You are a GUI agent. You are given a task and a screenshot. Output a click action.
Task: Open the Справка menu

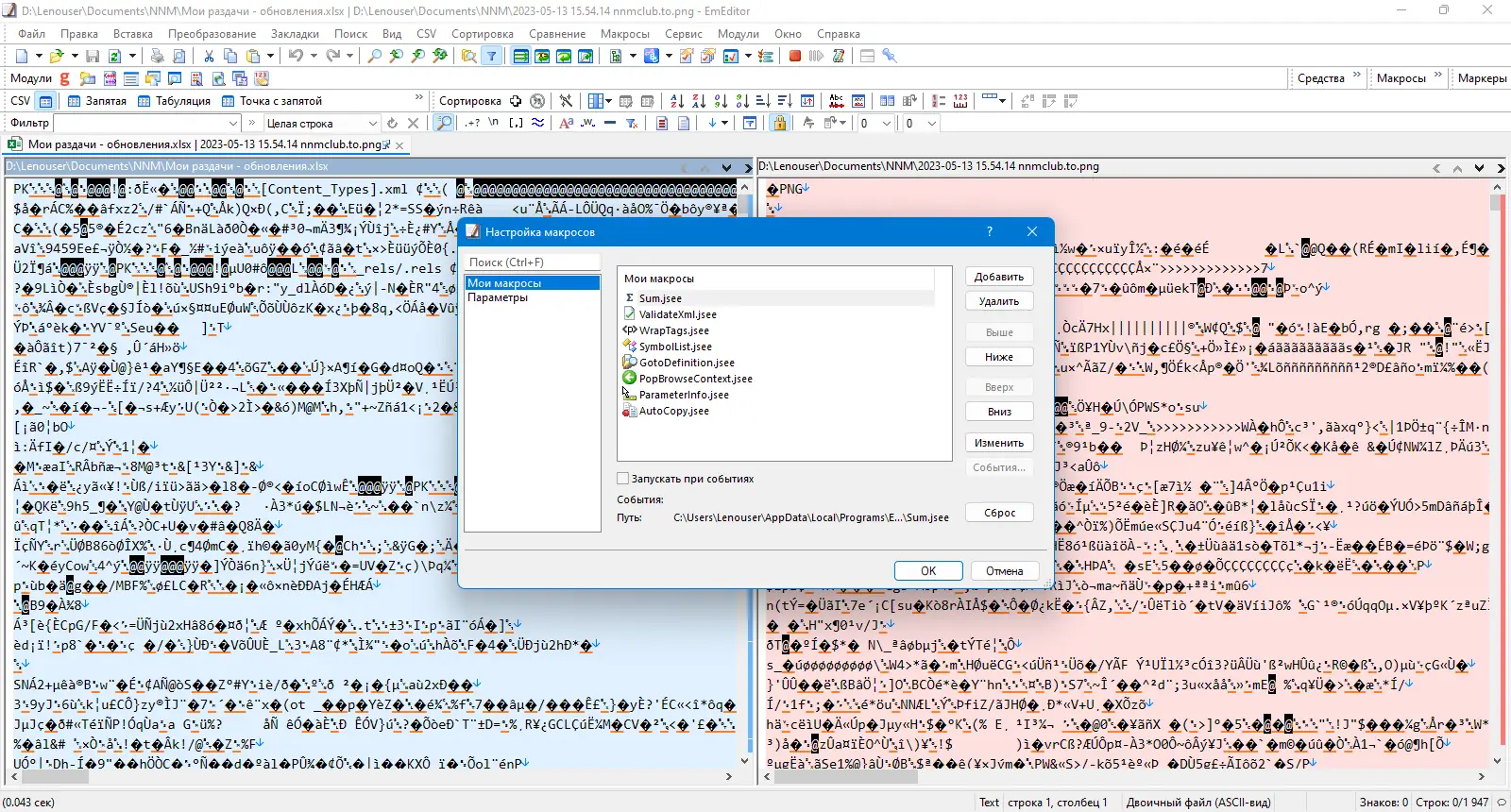[839, 34]
